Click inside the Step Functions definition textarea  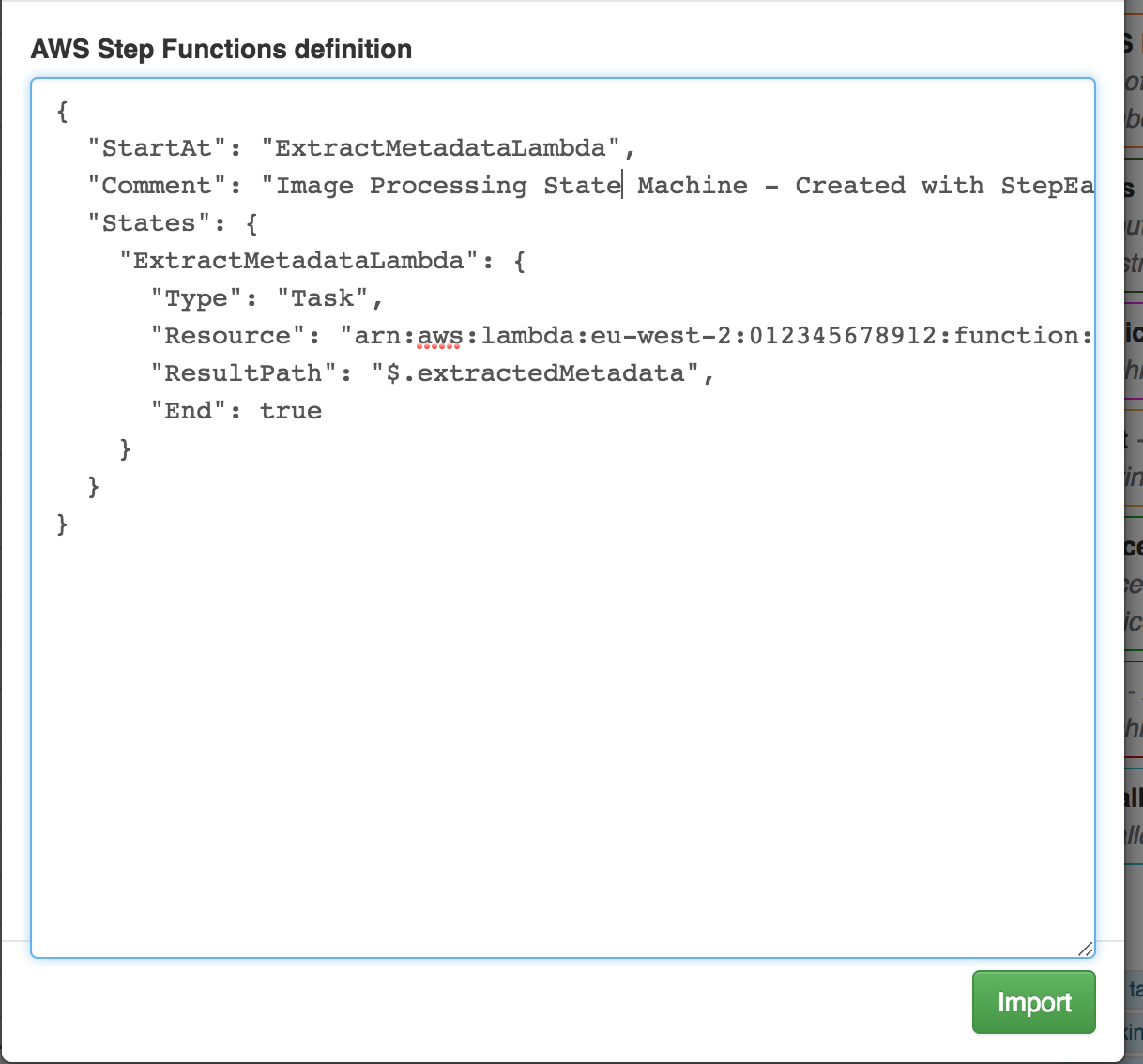tap(563, 518)
